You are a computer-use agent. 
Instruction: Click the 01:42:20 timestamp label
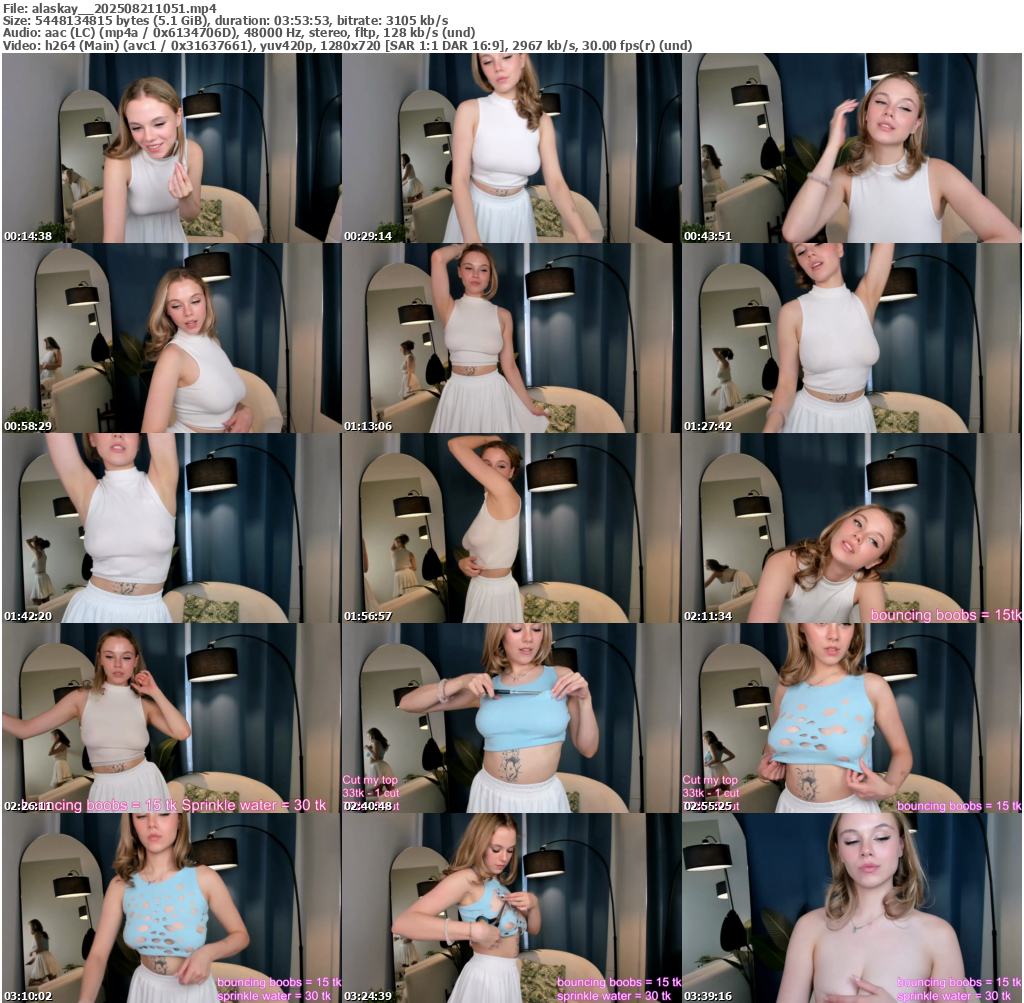(x=28, y=616)
